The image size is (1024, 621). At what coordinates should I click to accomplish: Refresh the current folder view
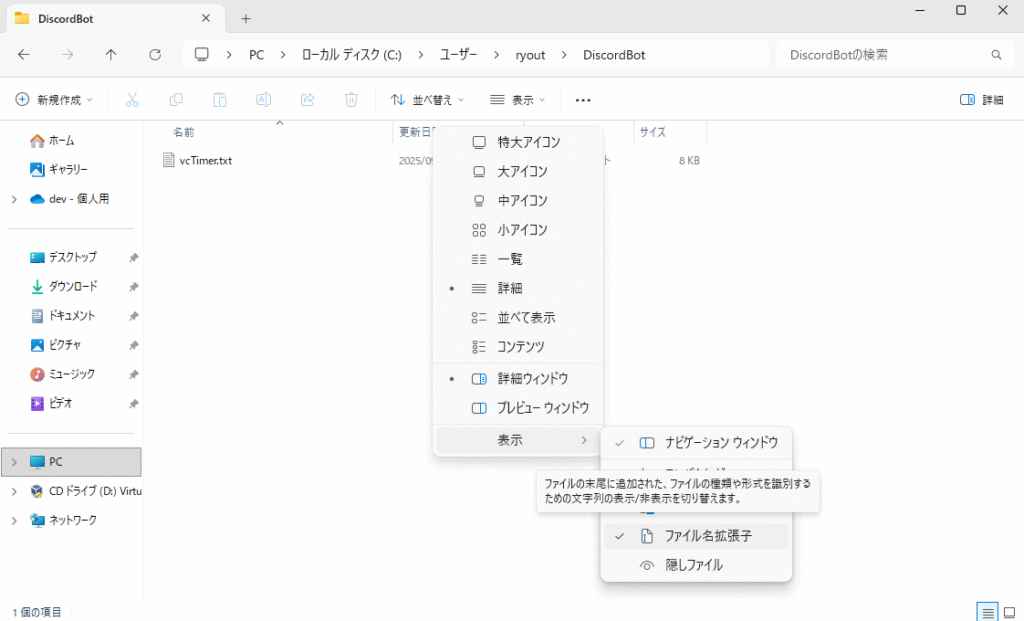[x=155, y=55]
